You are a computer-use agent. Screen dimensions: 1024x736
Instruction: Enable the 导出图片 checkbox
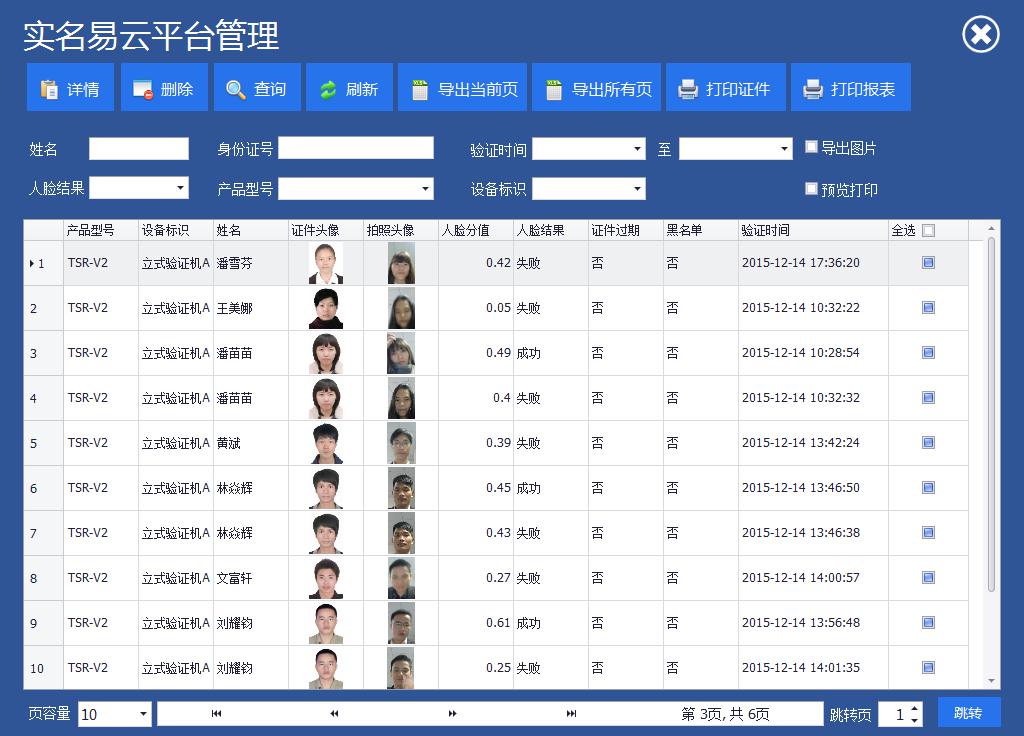[811, 147]
